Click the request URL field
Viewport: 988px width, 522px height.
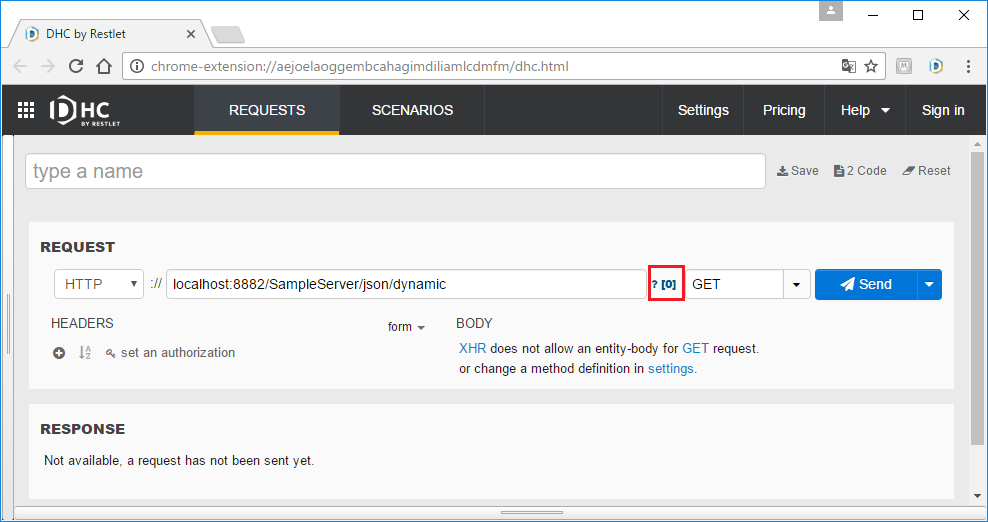point(406,284)
